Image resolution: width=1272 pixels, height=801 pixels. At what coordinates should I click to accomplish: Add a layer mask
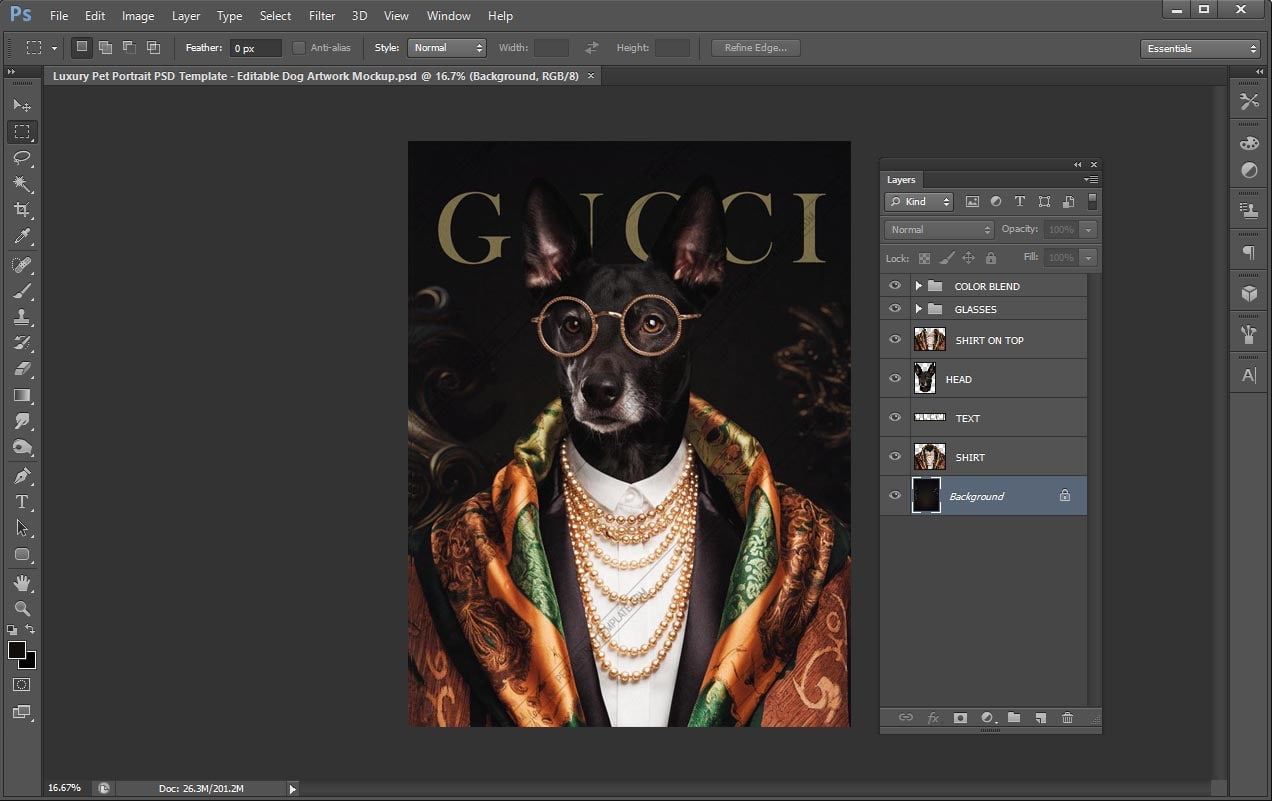(960, 718)
